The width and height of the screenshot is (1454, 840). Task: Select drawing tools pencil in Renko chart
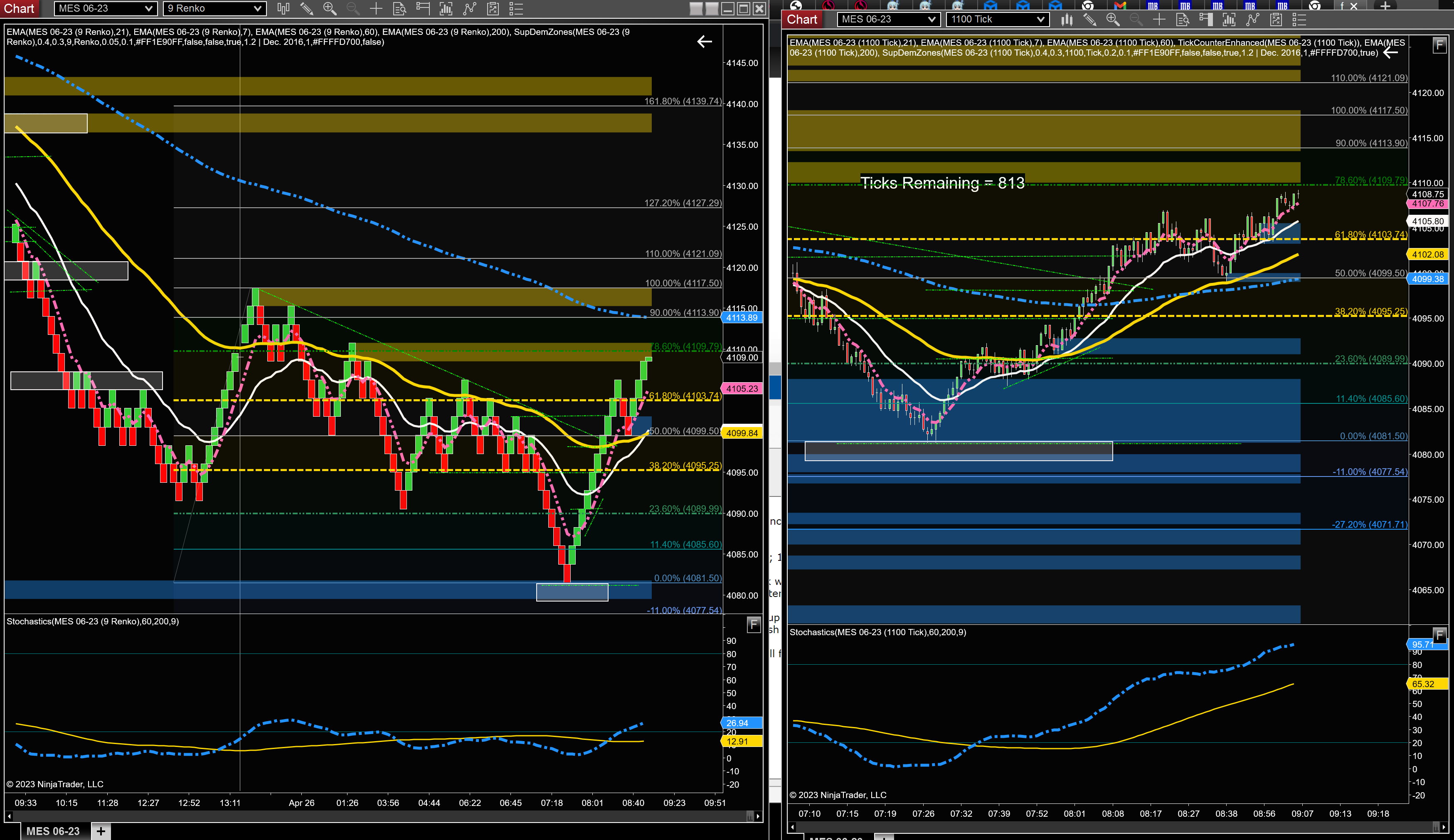pos(306,9)
